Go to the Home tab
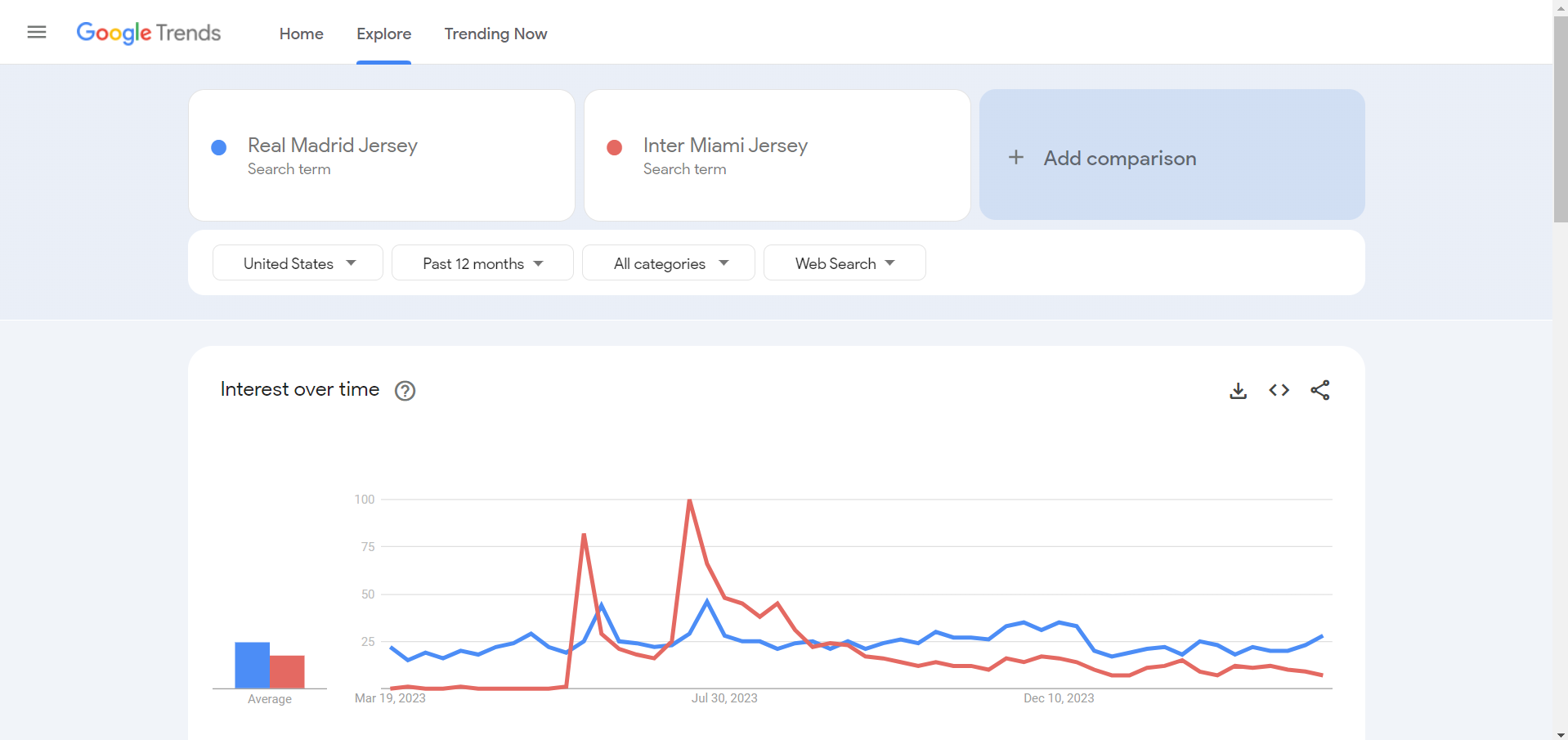This screenshot has height=740, width=1568. pos(301,34)
